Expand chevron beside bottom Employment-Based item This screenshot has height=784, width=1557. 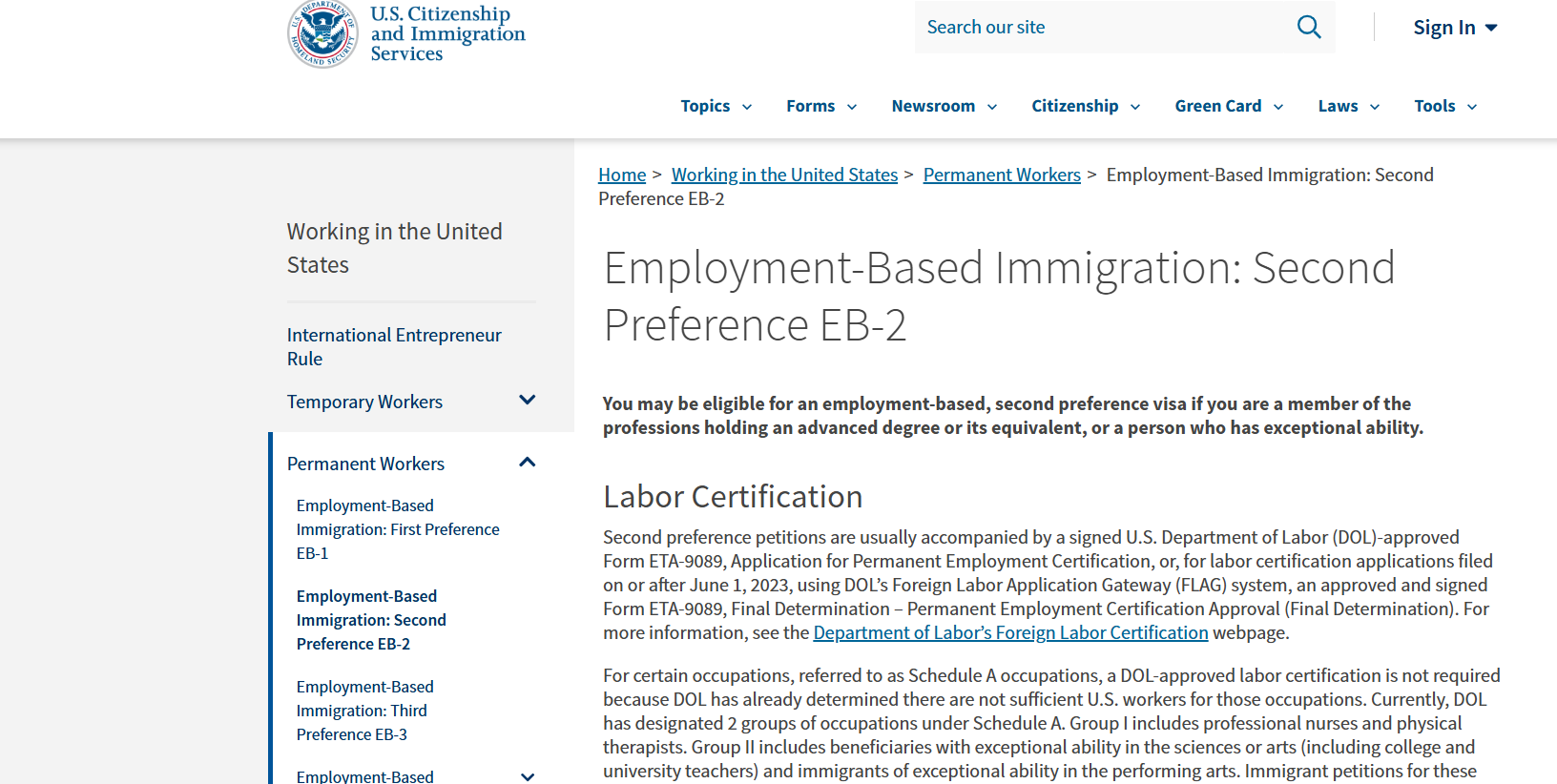coord(527,776)
